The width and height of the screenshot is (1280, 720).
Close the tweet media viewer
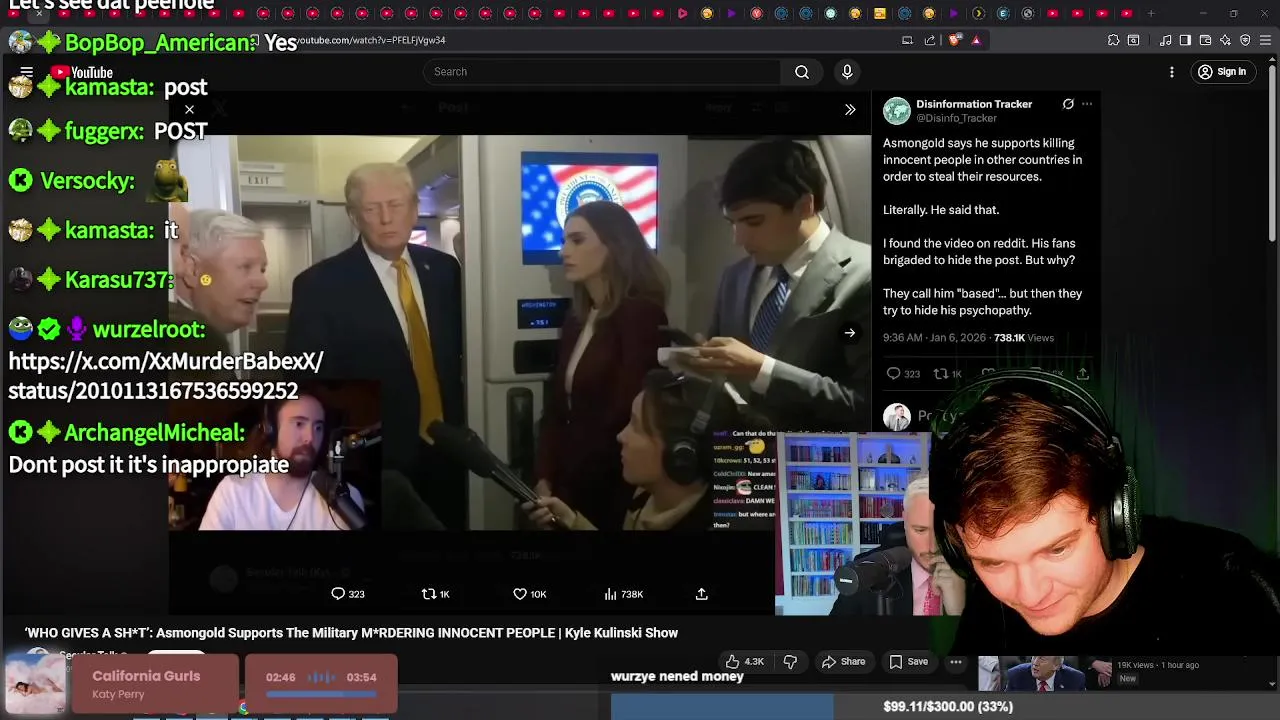tap(189, 110)
